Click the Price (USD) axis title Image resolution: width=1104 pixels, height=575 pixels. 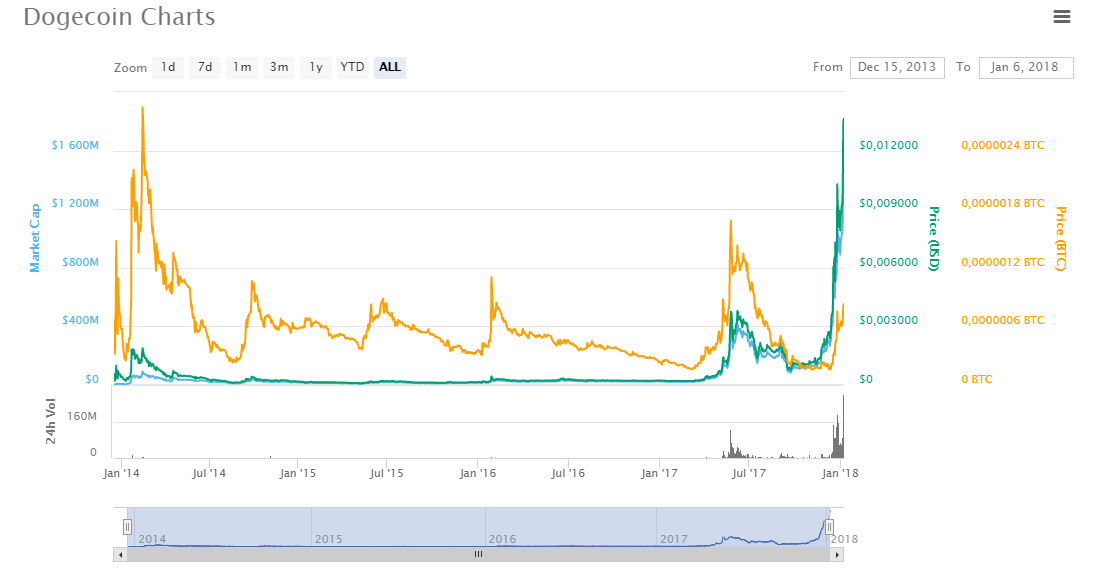(x=934, y=239)
